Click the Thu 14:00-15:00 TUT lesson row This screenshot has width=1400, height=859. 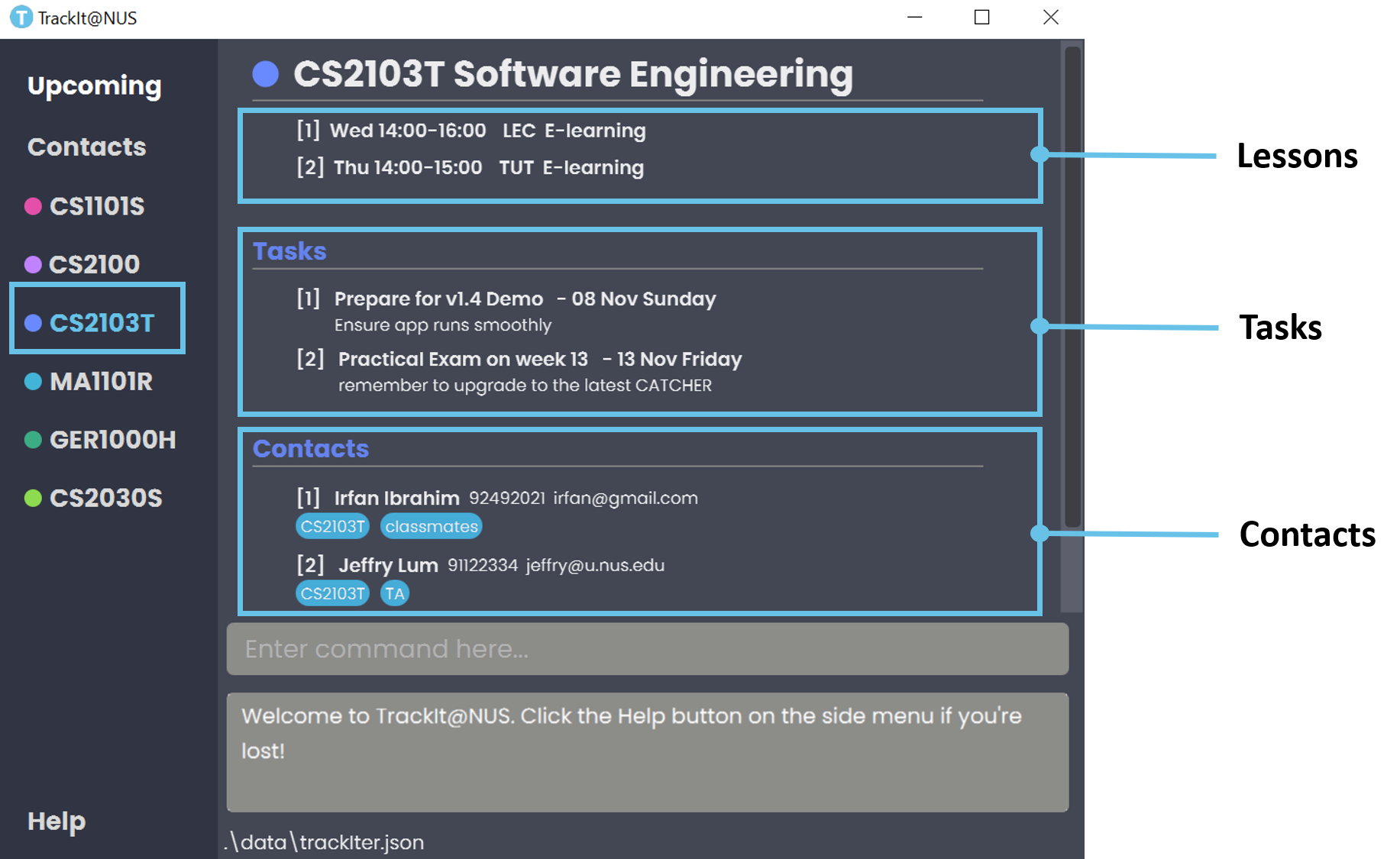point(470,167)
